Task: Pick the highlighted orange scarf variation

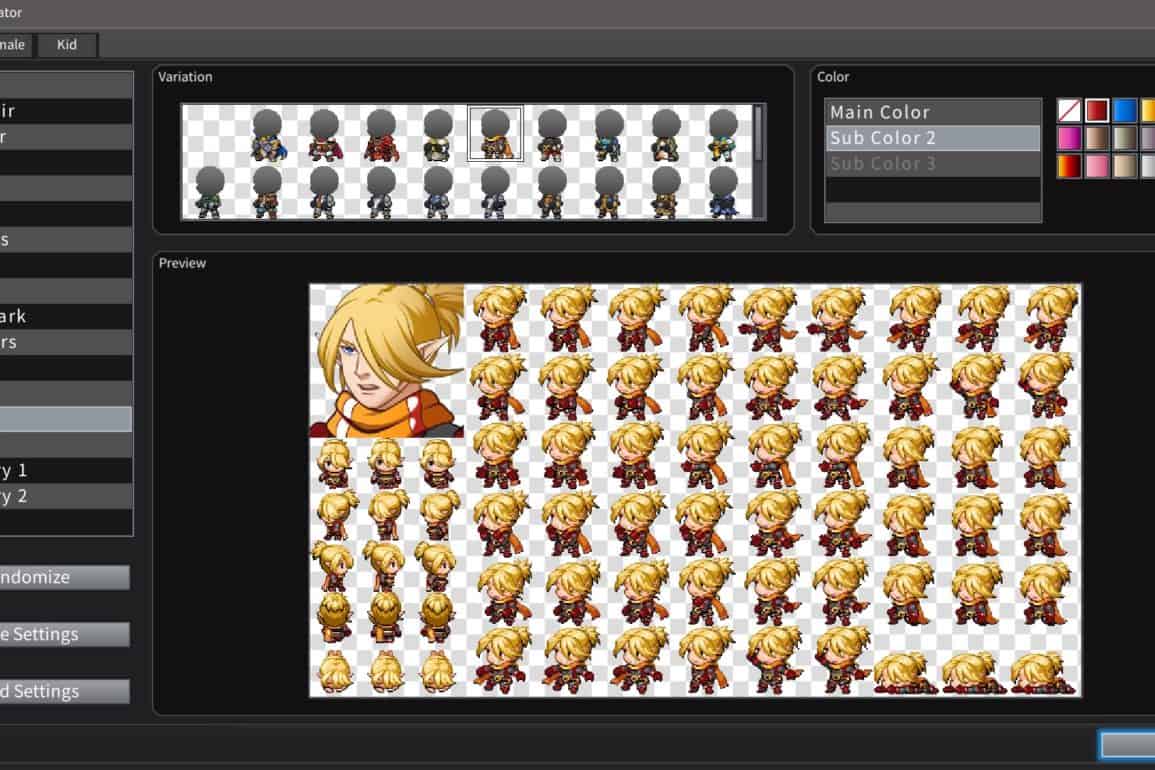Action: point(495,134)
